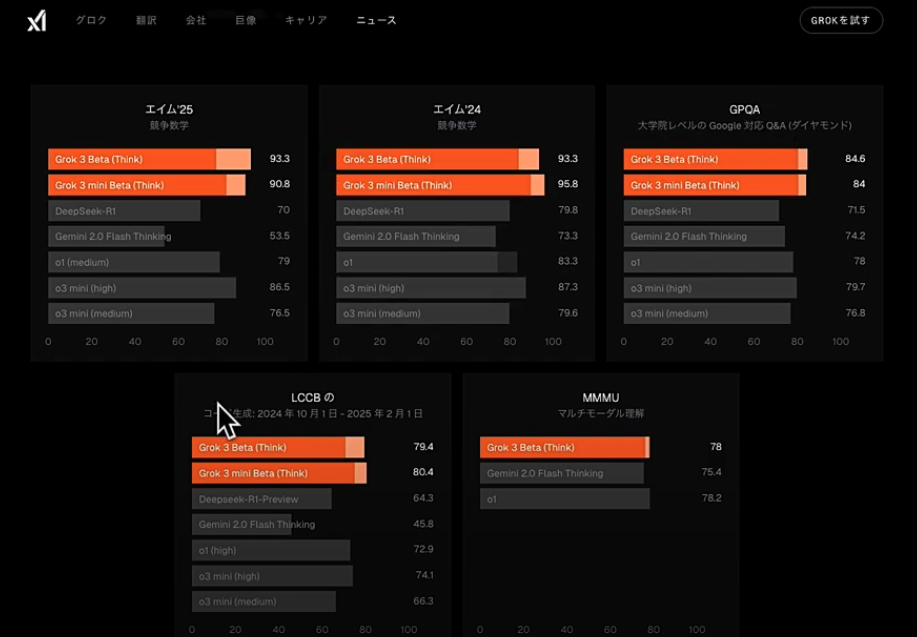This screenshot has height=637, width=917.
Task: Click the GPQA subtitle mentioning Google 対応 Q&A
Action: pyautogui.click(x=744, y=125)
